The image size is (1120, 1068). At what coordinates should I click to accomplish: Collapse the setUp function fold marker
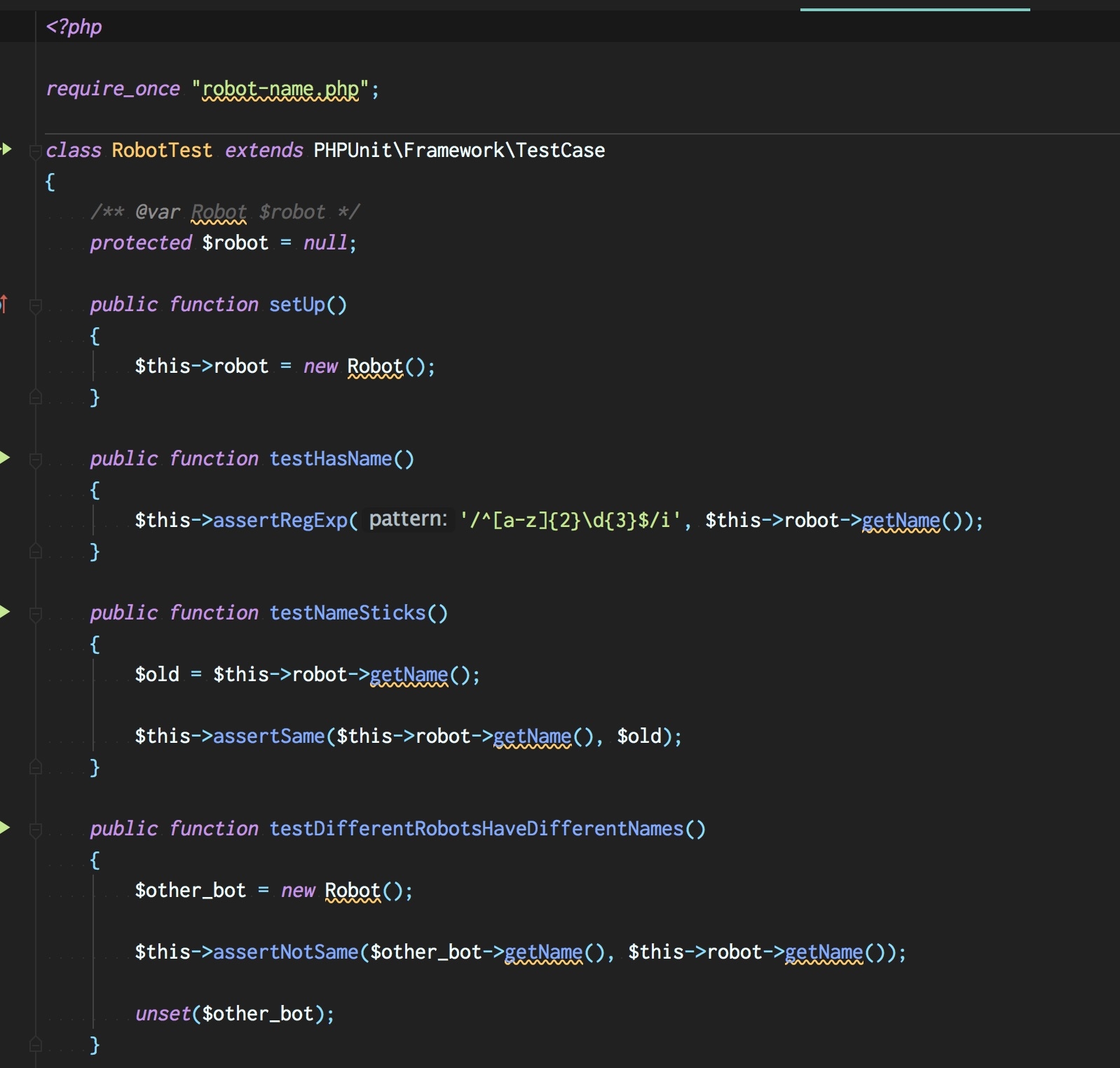coord(35,306)
